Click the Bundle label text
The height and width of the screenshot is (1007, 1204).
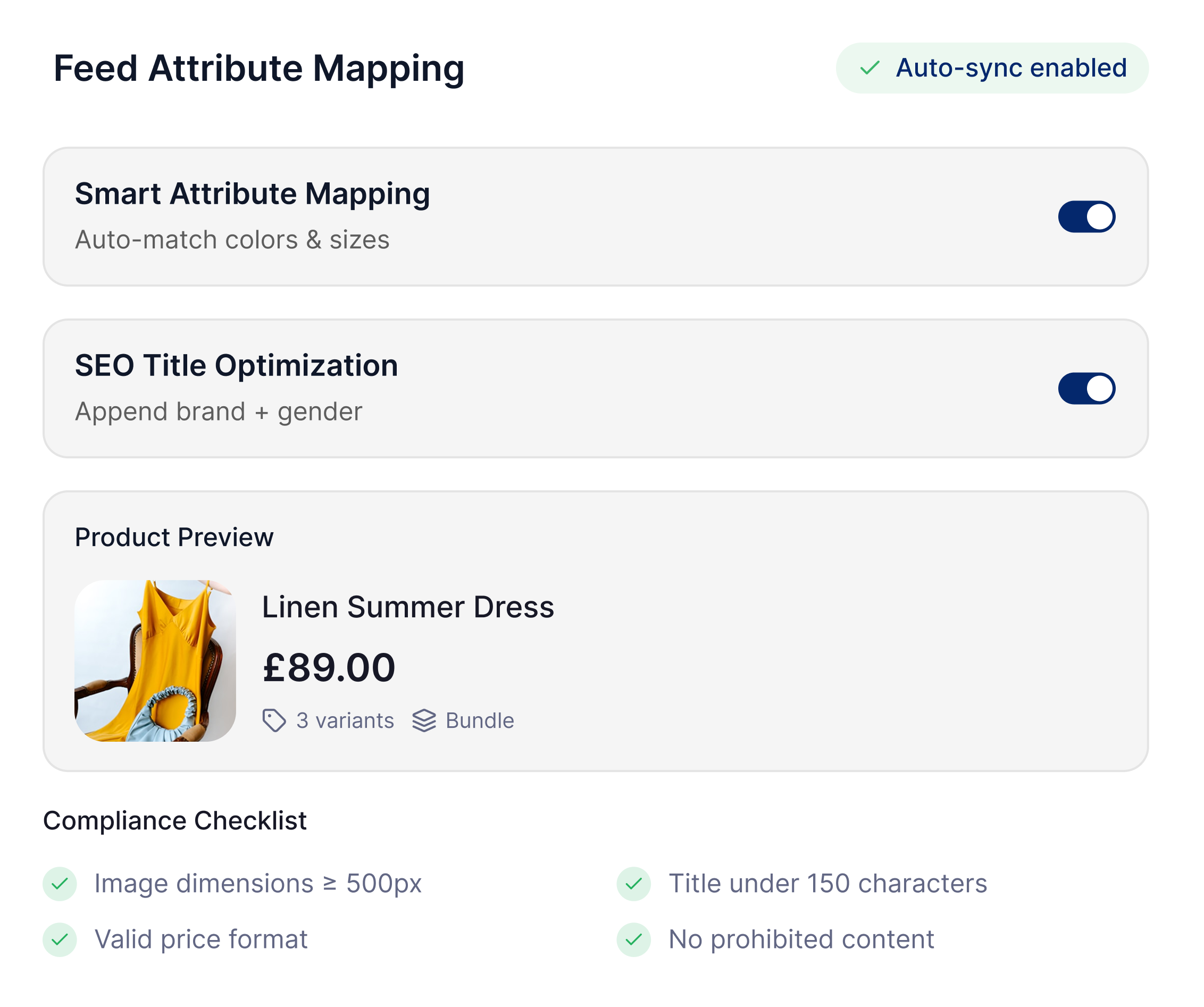pos(480,720)
